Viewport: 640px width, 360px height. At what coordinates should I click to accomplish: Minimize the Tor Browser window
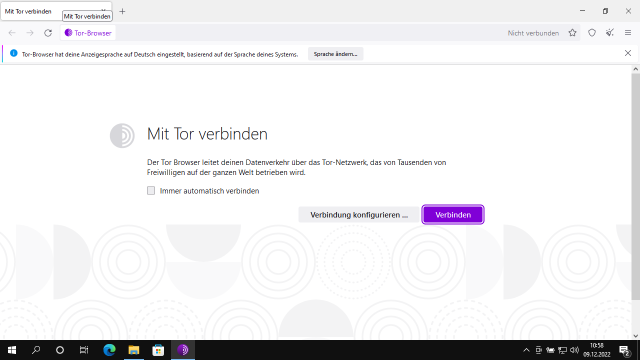(582, 11)
